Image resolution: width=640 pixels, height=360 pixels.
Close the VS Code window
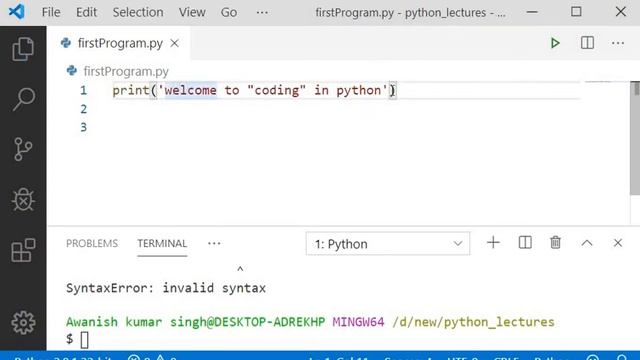tap(620, 12)
